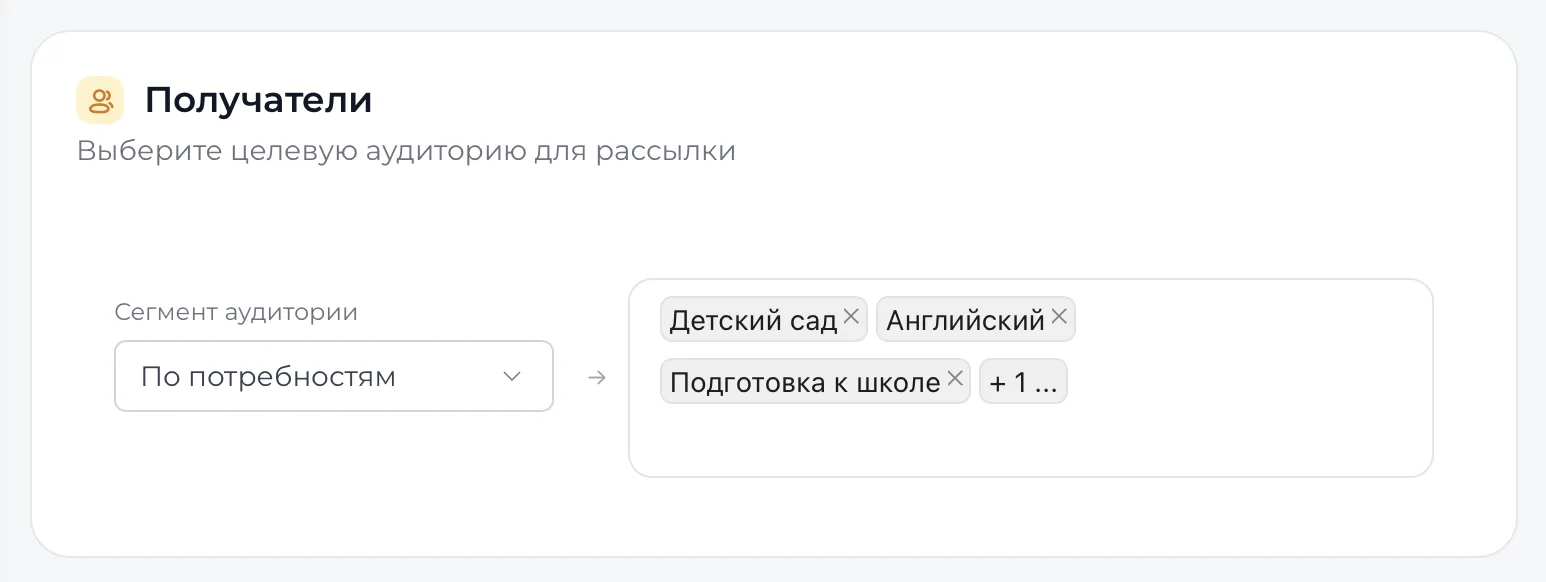This screenshot has width=1546, height=582.
Task: Click the blank space below Подготовка к школе tag
Action: [815, 438]
